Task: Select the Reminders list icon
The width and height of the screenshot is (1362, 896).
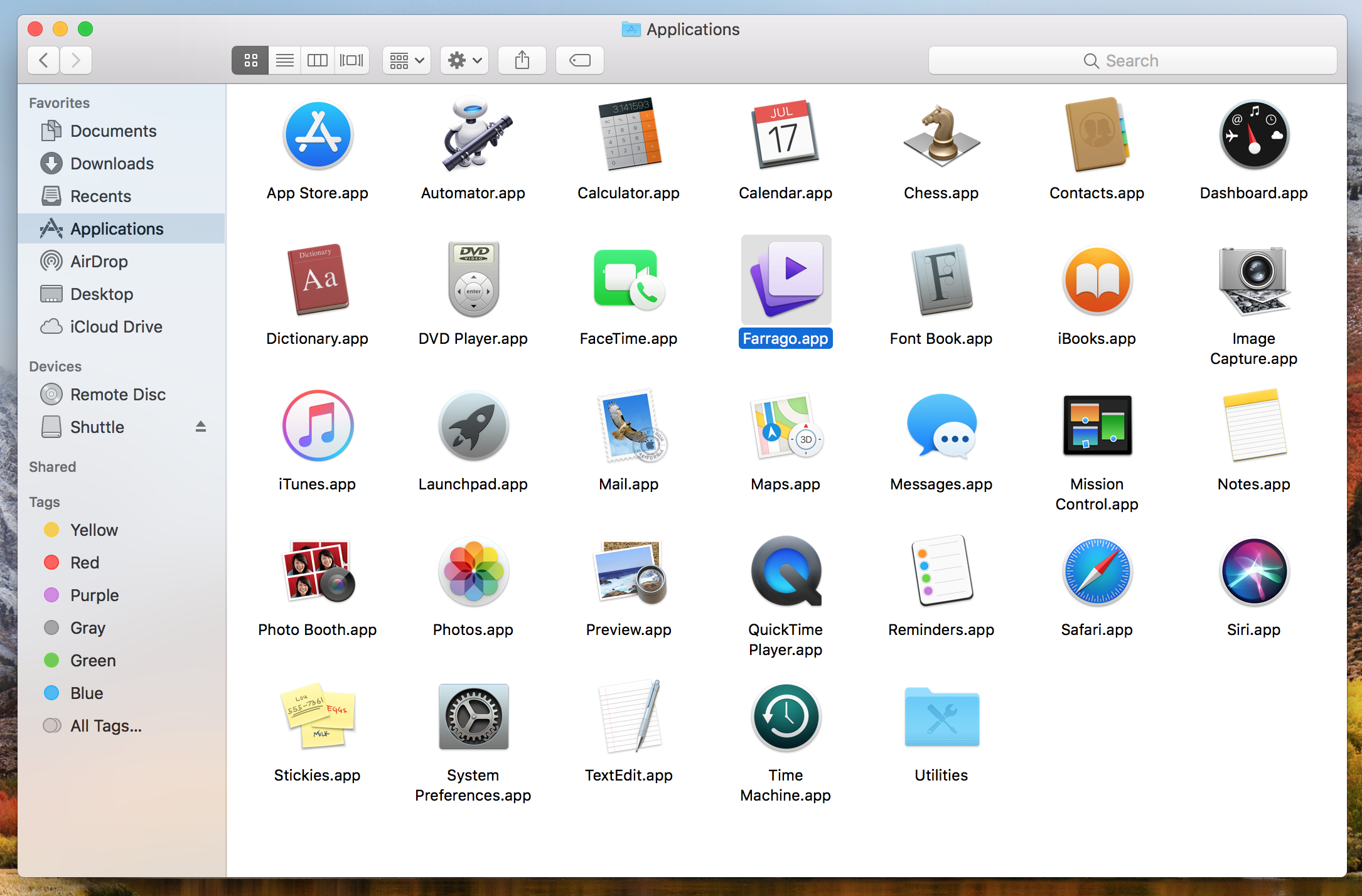Action: [941, 571]
